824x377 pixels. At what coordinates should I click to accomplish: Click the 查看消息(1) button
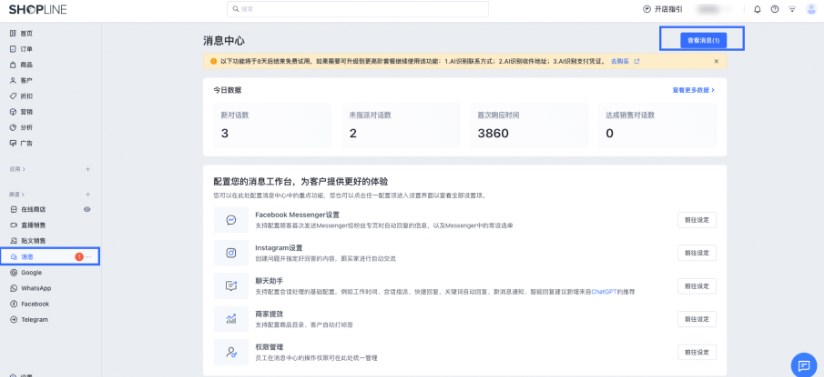coord(703,40)
